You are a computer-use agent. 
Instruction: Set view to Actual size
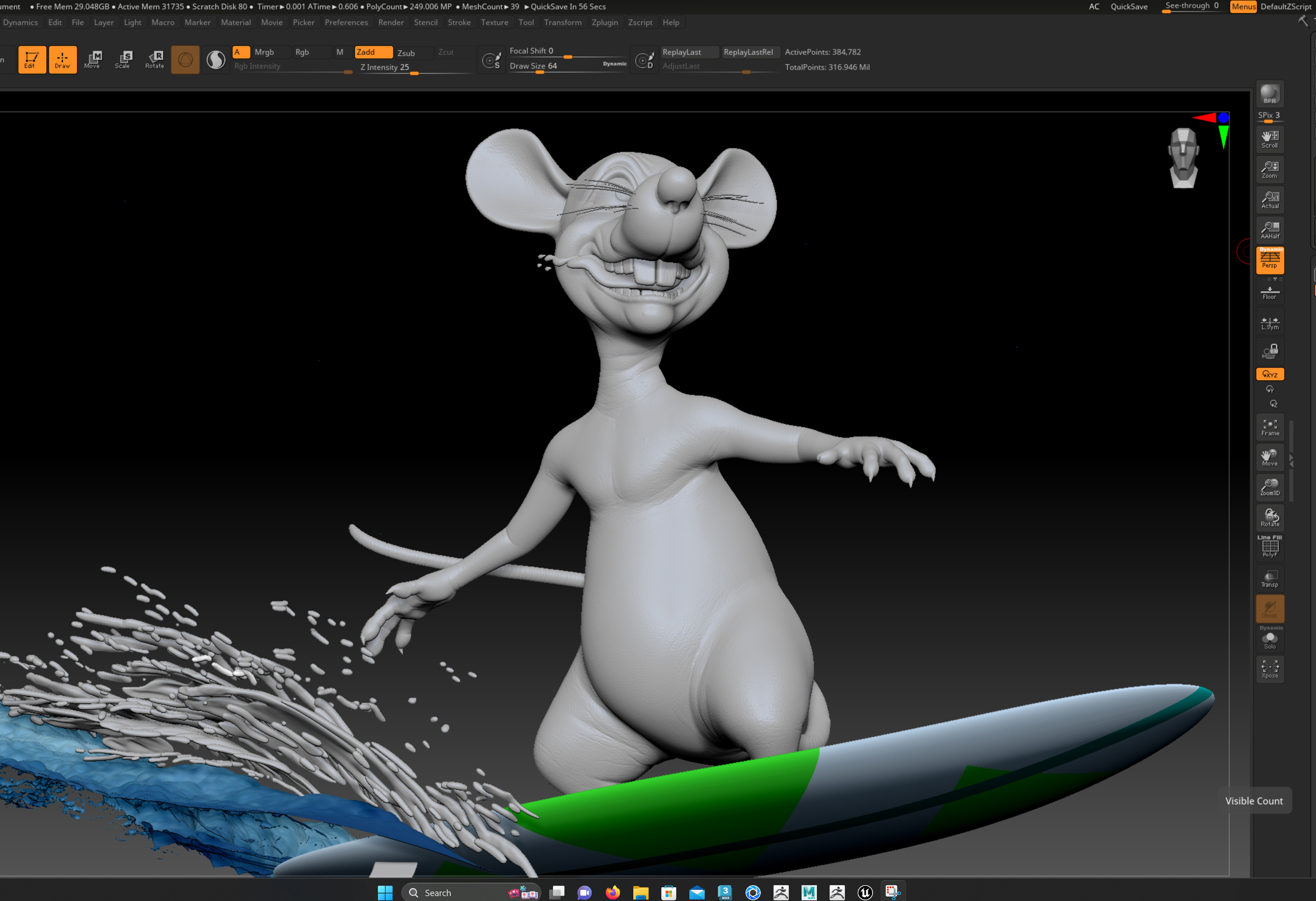tap(1270, 200)
